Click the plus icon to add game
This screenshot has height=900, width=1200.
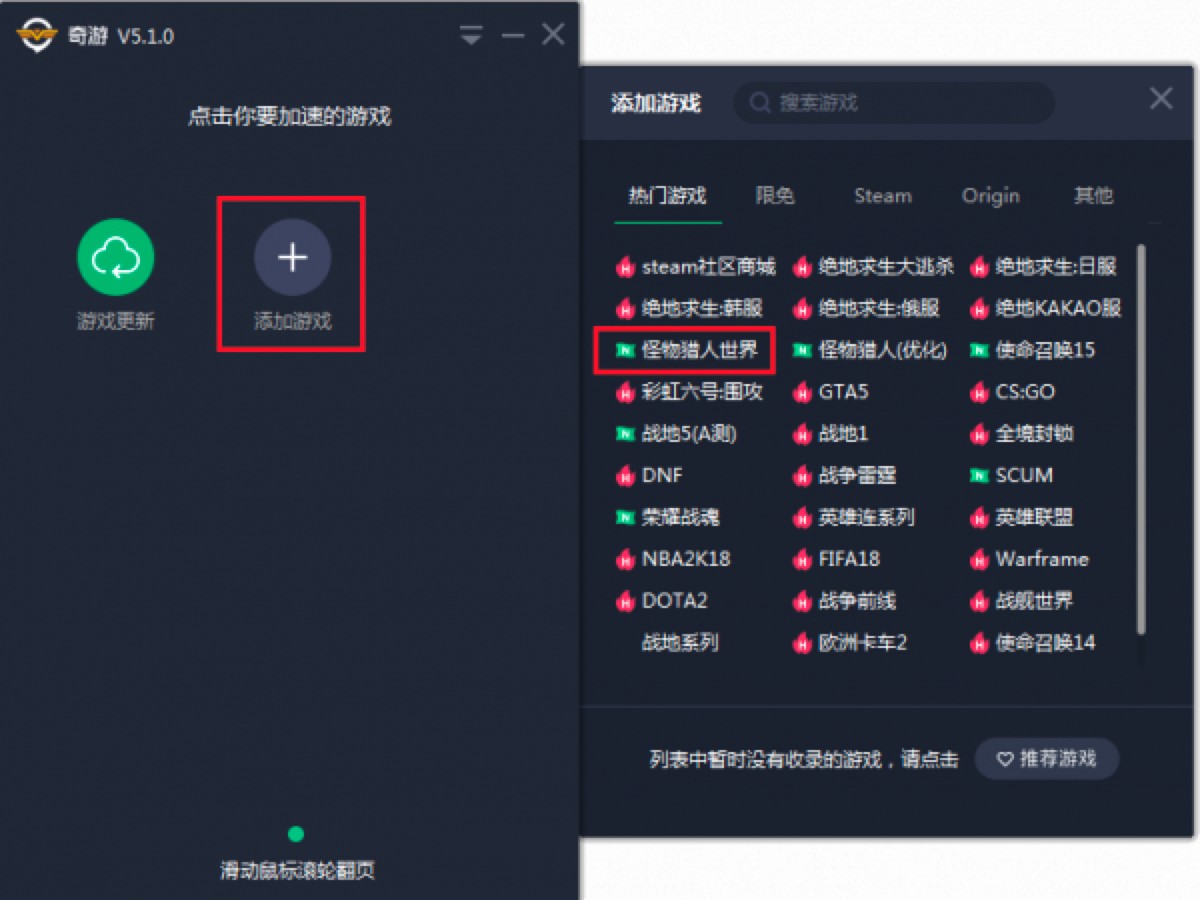[x=292, y=258]
